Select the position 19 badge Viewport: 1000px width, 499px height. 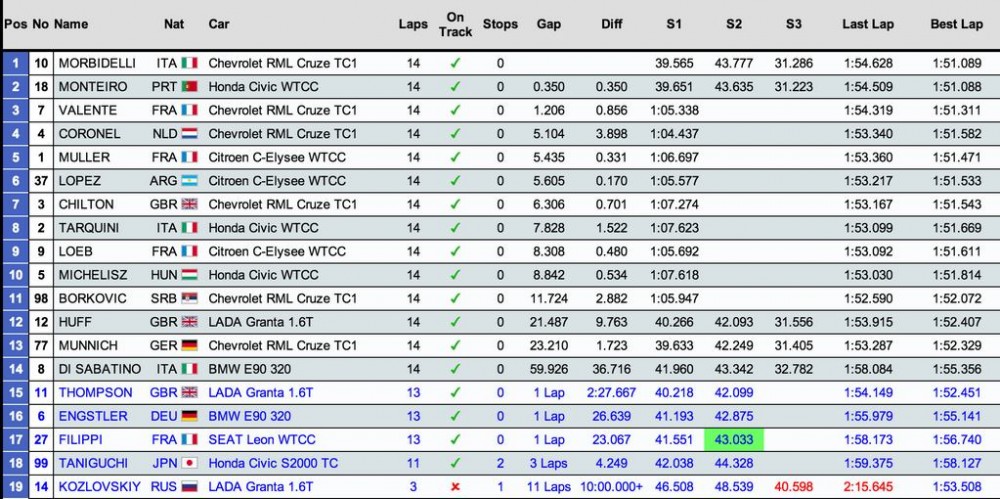[x=14, y=487]
